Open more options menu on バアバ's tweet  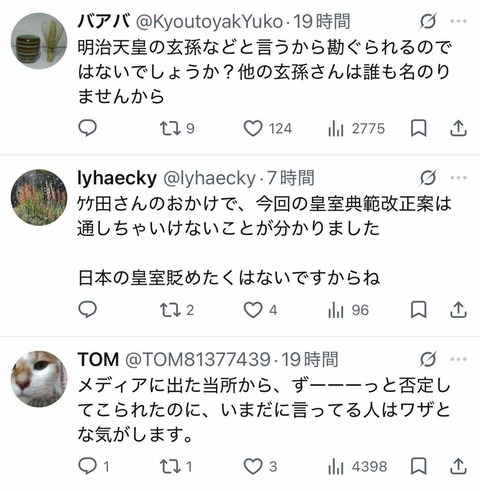point(458,21)
